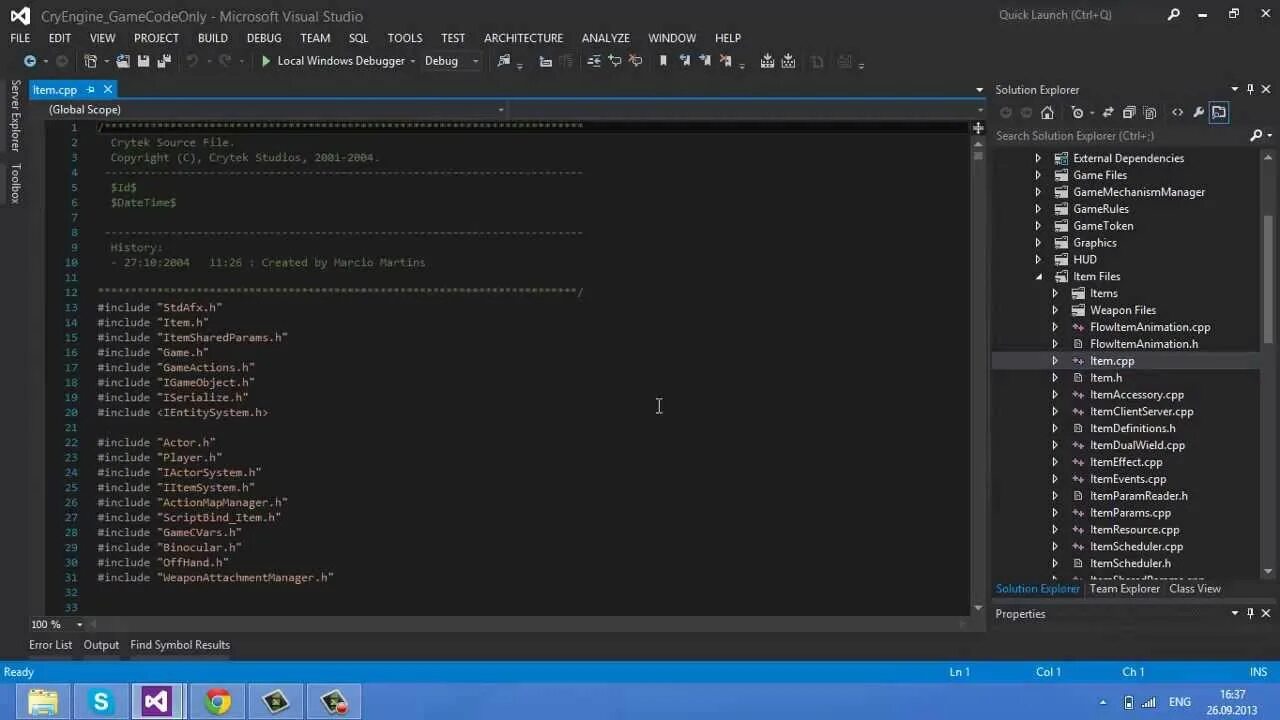Image resolution: width=1280 pixels, height=720 pixels.
Task: Click the Find in Files toolbar icon
Action: tap(503, 61)
